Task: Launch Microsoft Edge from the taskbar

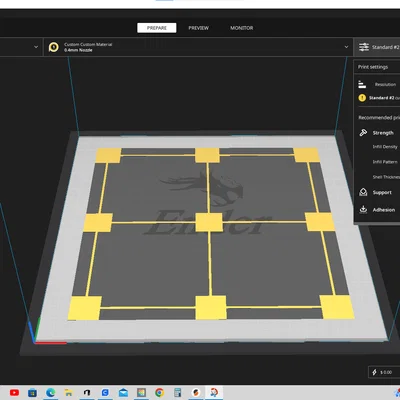Action: coord(50,393)
